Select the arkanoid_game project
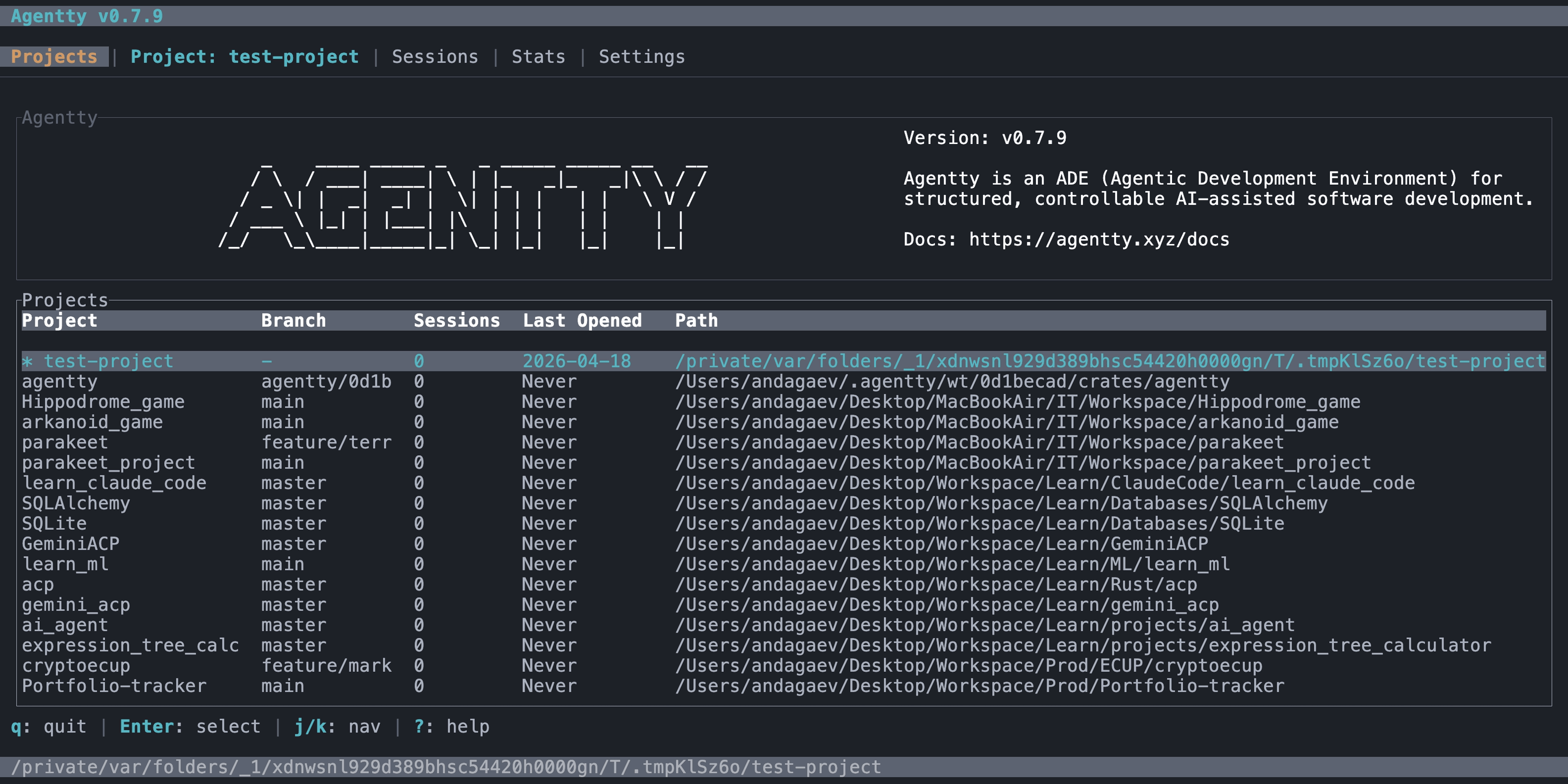Image resolution: width=1568 pixels, height=784 pixels. [x=92, y=422]
